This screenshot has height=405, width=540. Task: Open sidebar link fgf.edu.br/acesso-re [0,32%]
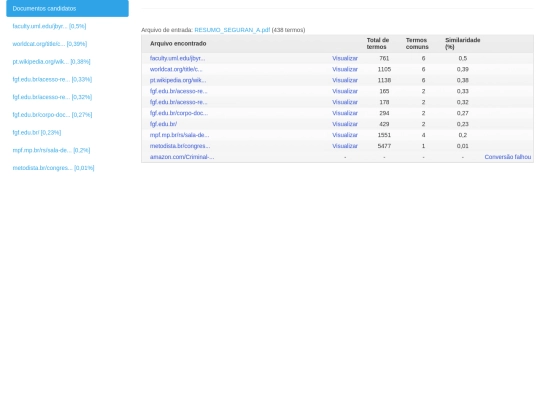click(52, 97)
